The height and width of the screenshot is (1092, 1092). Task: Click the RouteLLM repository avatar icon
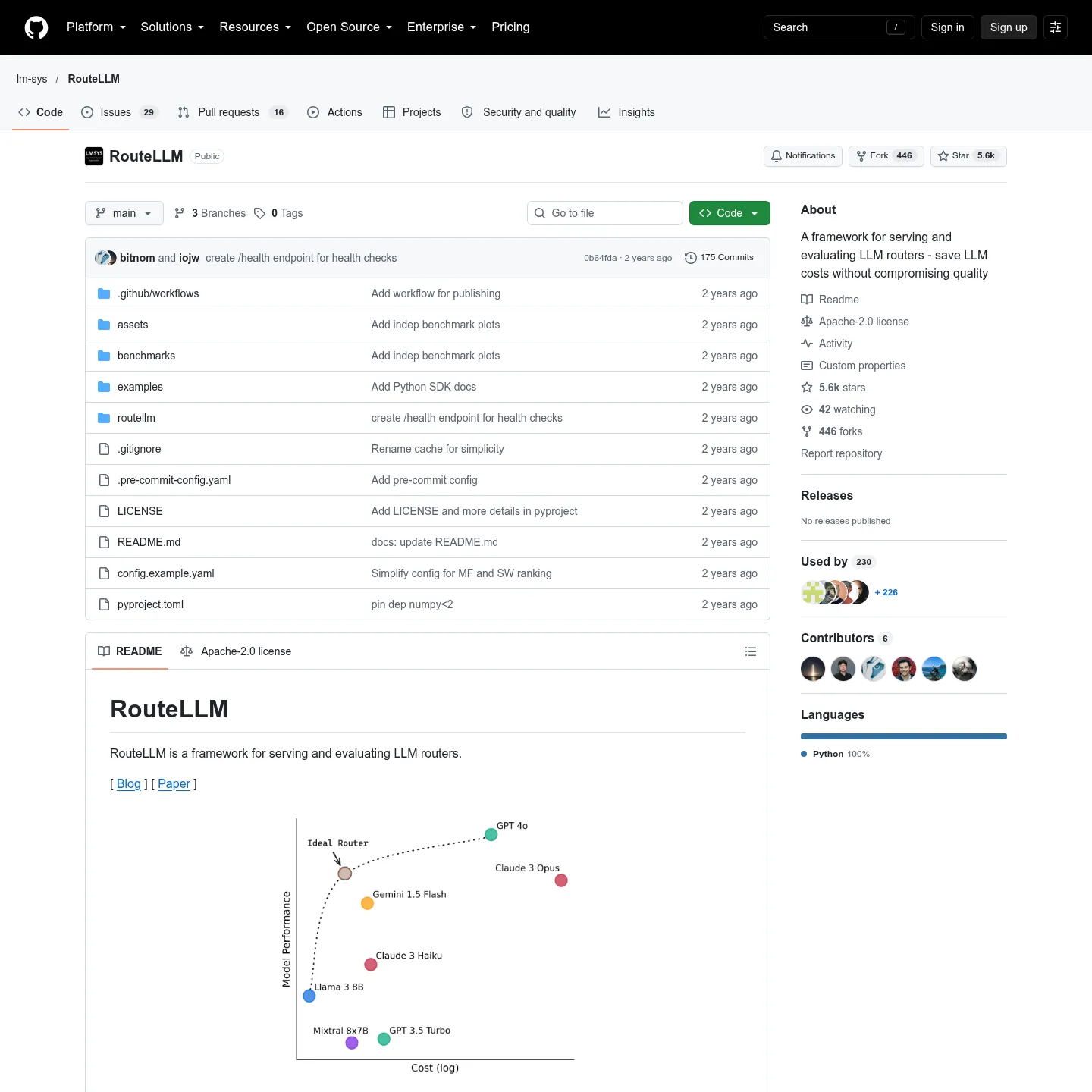point(94,156)
